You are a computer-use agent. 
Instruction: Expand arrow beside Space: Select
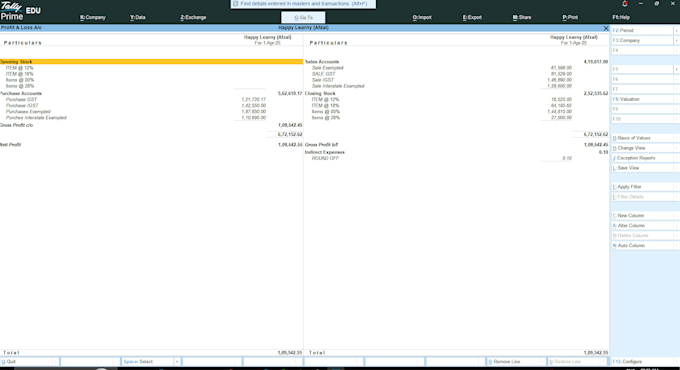[x=177, y=362]
